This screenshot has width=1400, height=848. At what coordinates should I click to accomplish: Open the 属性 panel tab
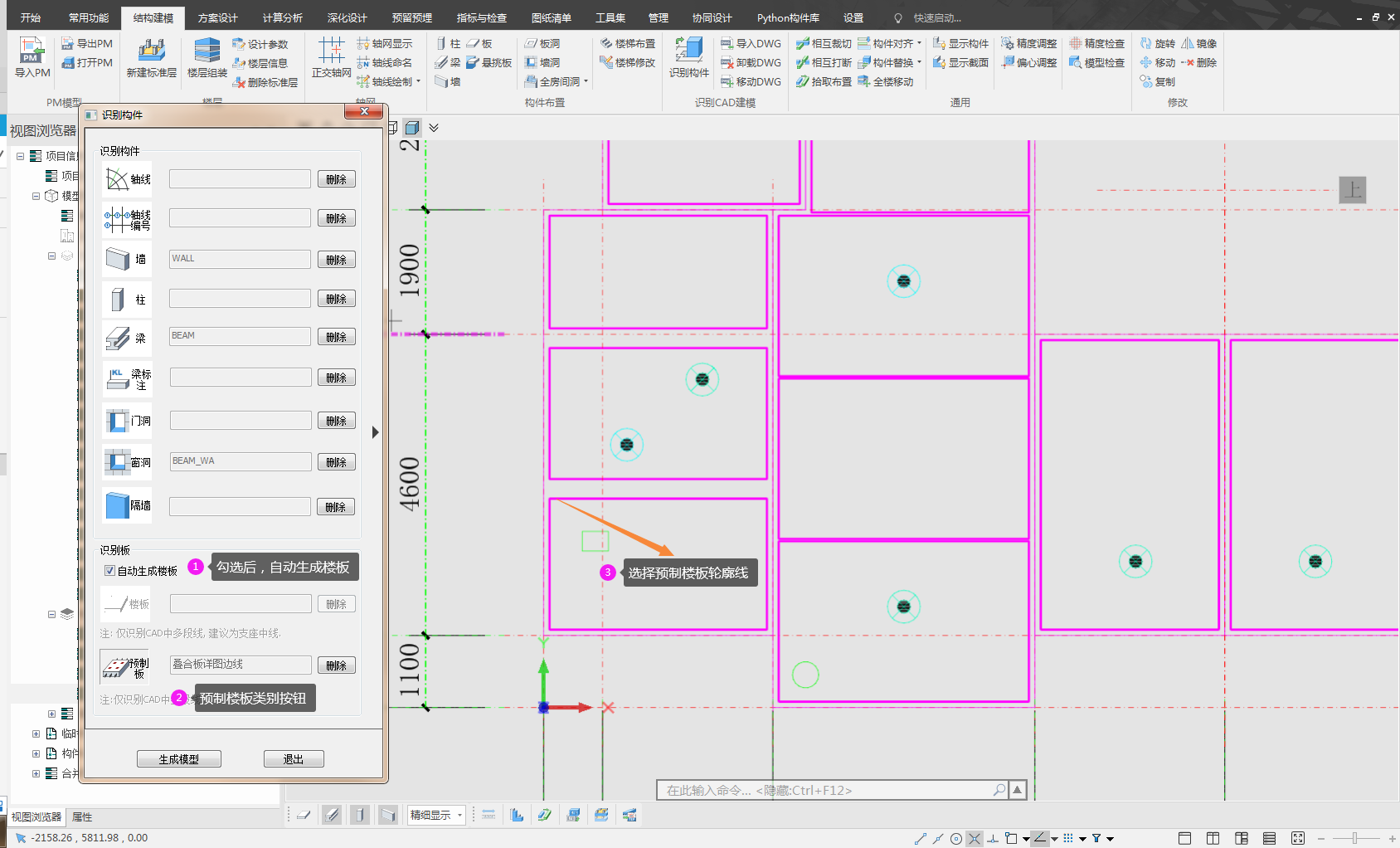click(x=82, y=817)
